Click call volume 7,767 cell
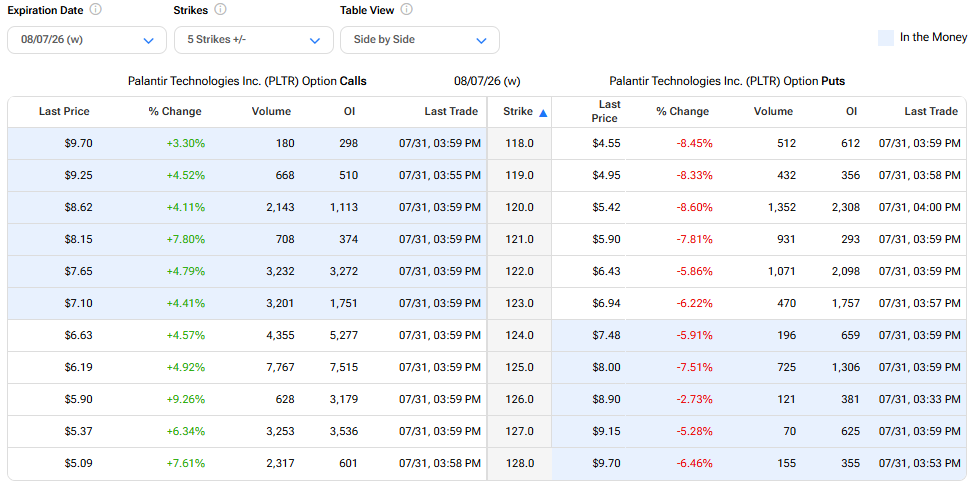The height and width of the screenshot is (484, 968). click(x=280, y=368)
